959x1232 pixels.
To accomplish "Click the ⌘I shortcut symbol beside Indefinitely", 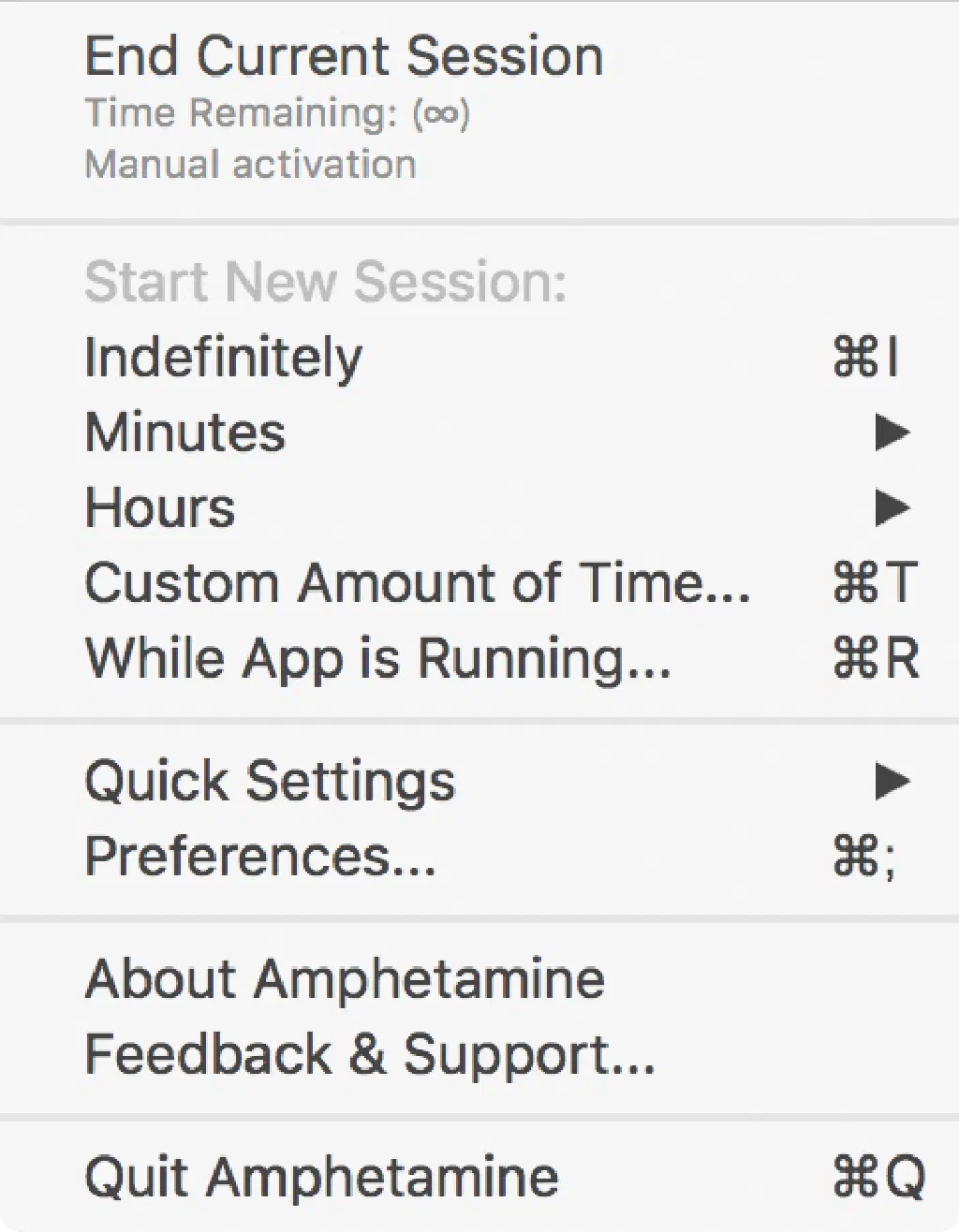I will 865,358.
